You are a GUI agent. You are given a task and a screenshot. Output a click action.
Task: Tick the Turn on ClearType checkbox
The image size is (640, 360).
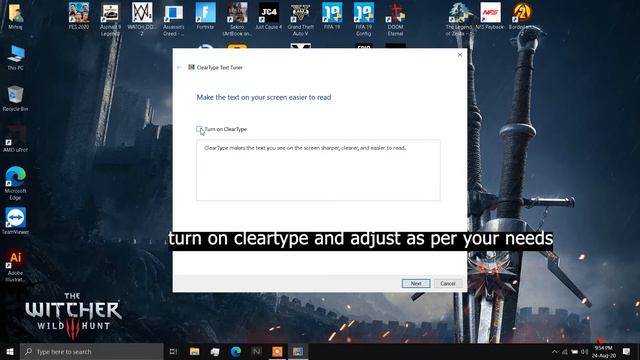(199, 129)
